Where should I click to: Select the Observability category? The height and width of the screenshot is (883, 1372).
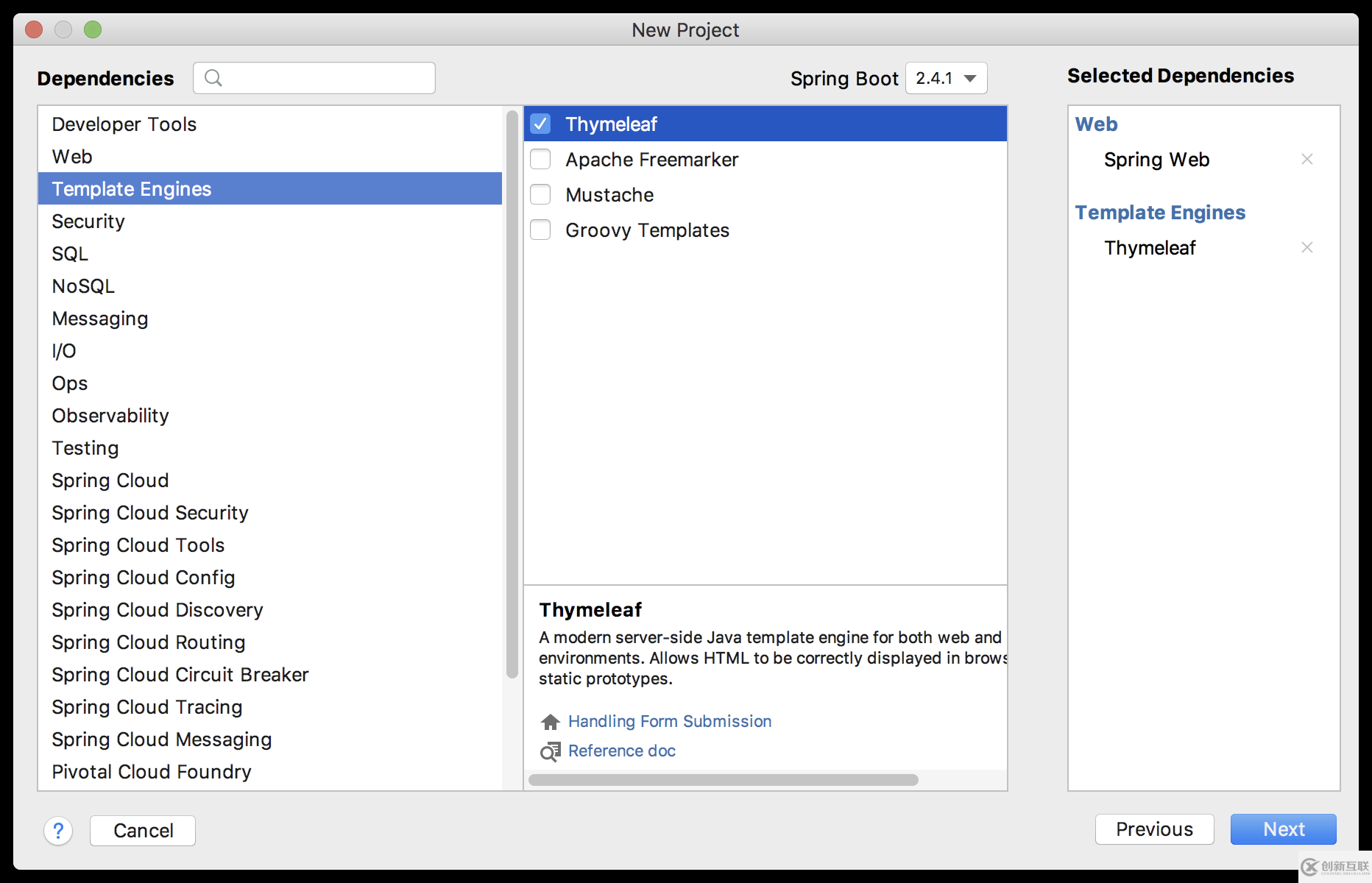pos(270,415)
